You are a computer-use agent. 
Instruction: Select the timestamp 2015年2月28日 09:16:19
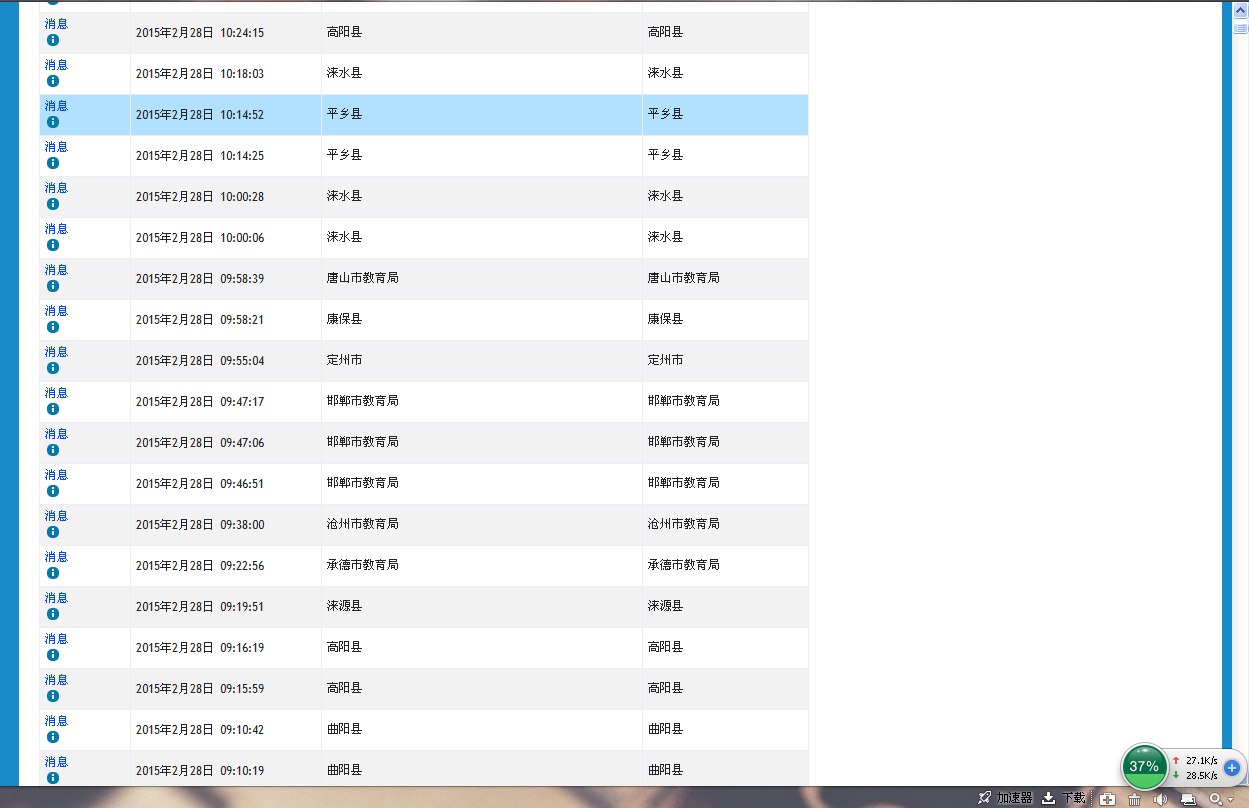tap(200, 648)
